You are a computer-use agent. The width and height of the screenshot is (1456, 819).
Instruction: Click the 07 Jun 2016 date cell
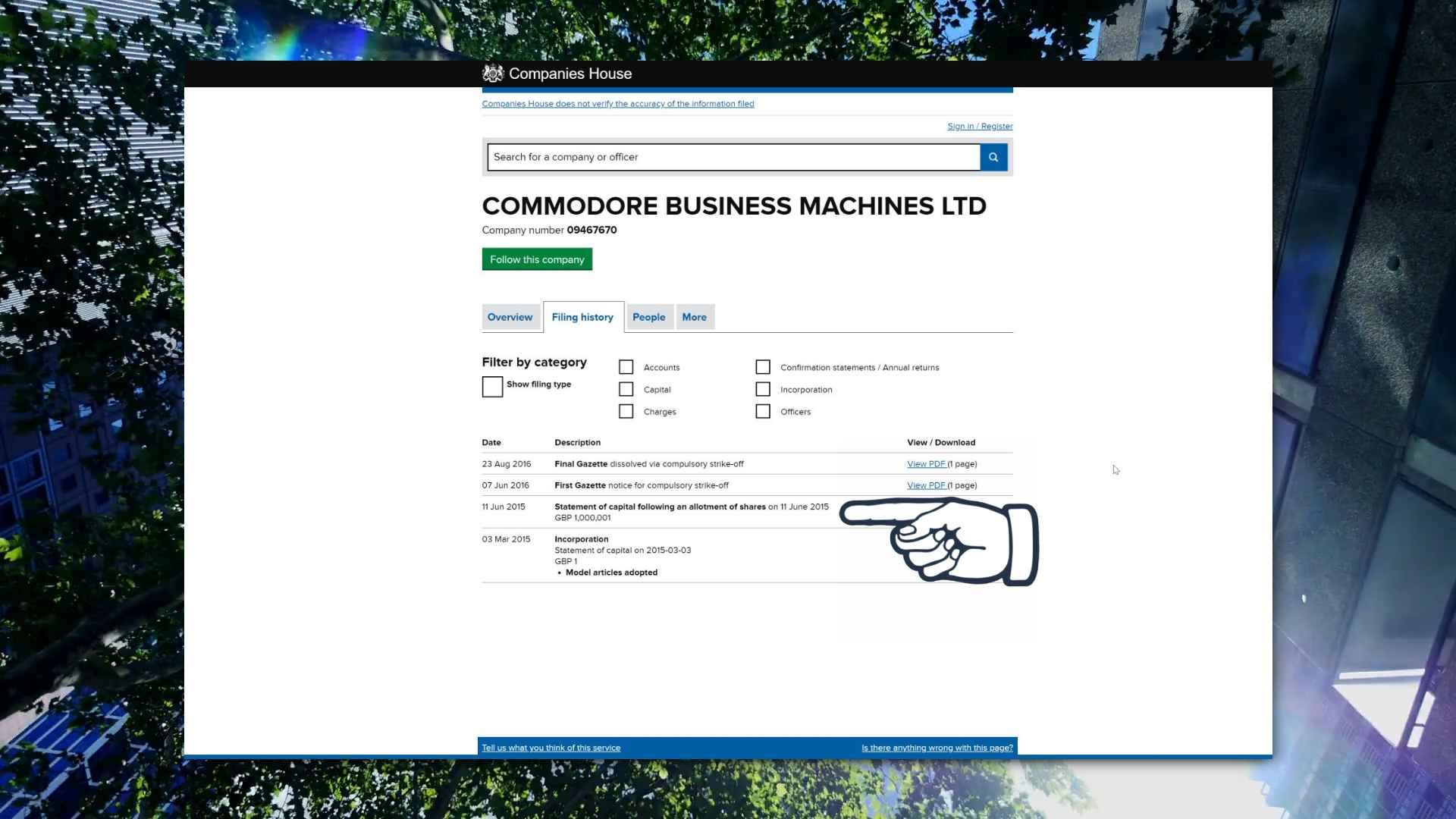tap(506, 485)
